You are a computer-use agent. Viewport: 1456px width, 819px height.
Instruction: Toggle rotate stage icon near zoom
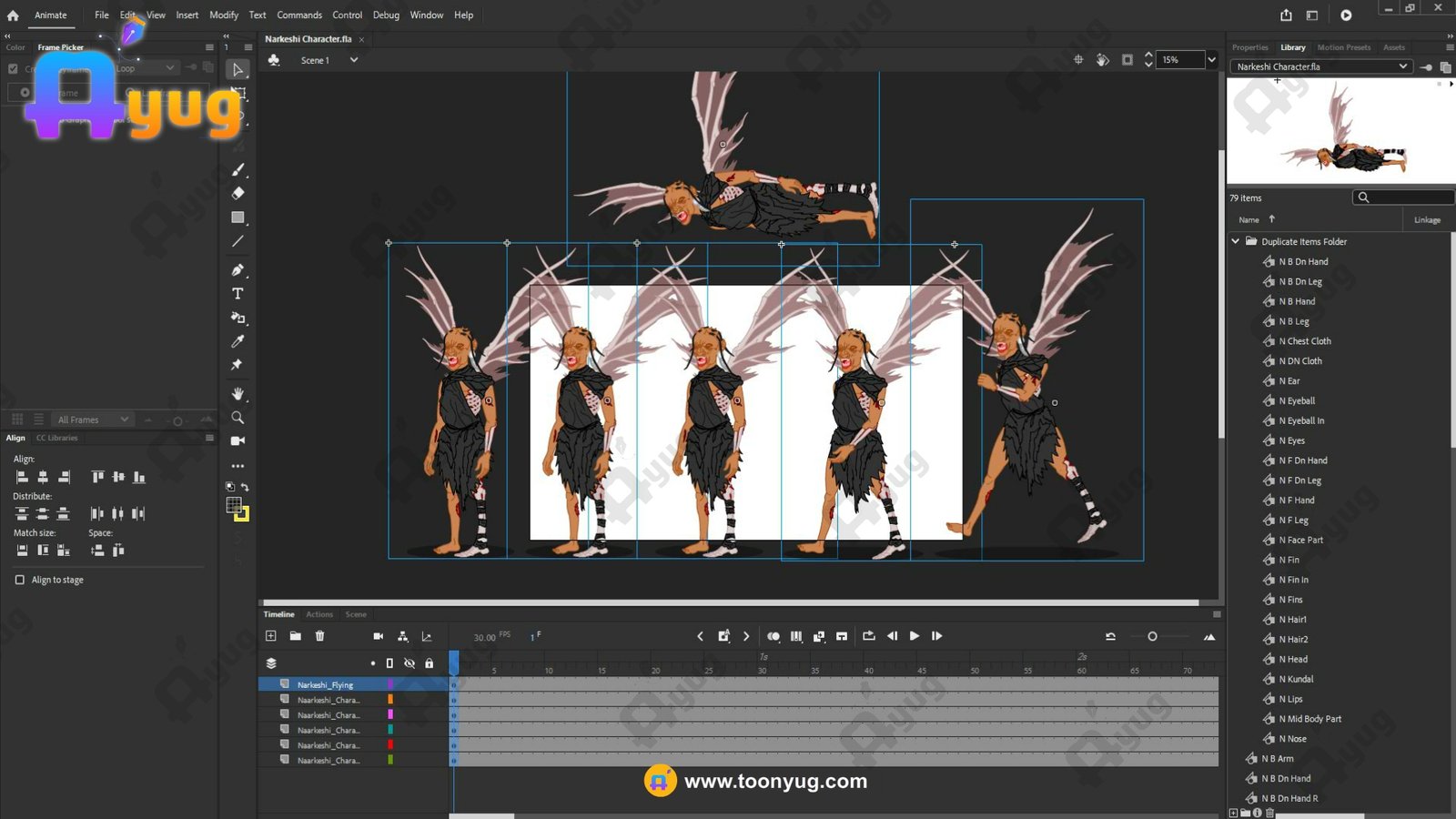pos(1102,60)
